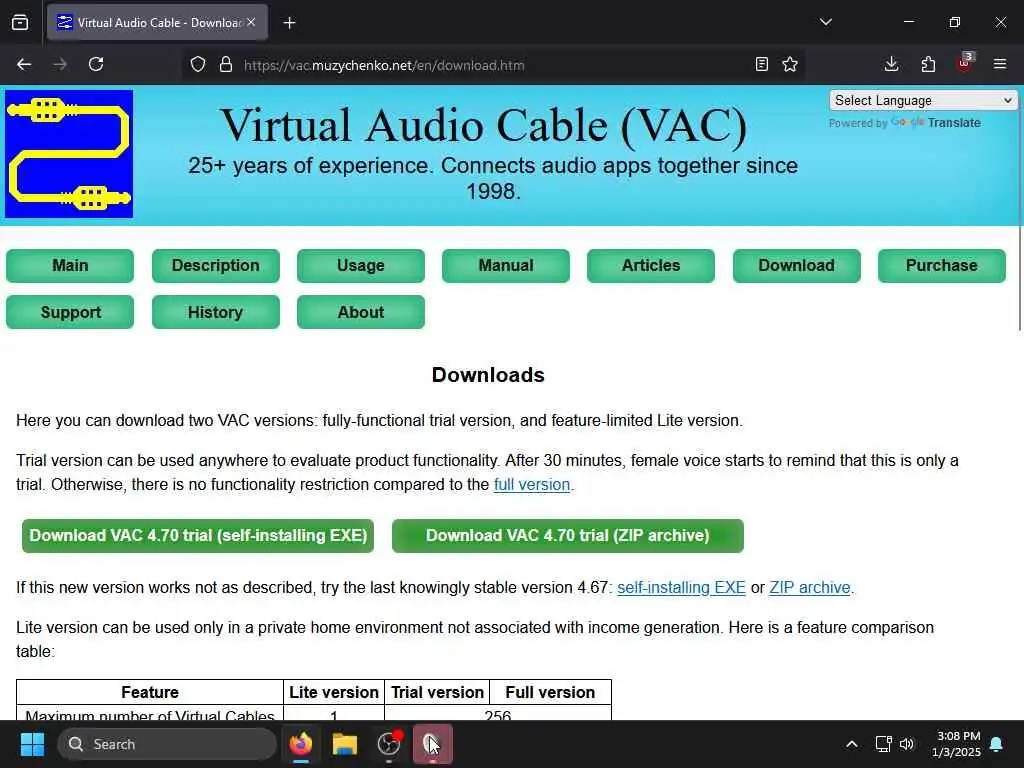Click the Firefox back arrow
This screenshot has width=1024, height=768.
click(x=24, y=65)
